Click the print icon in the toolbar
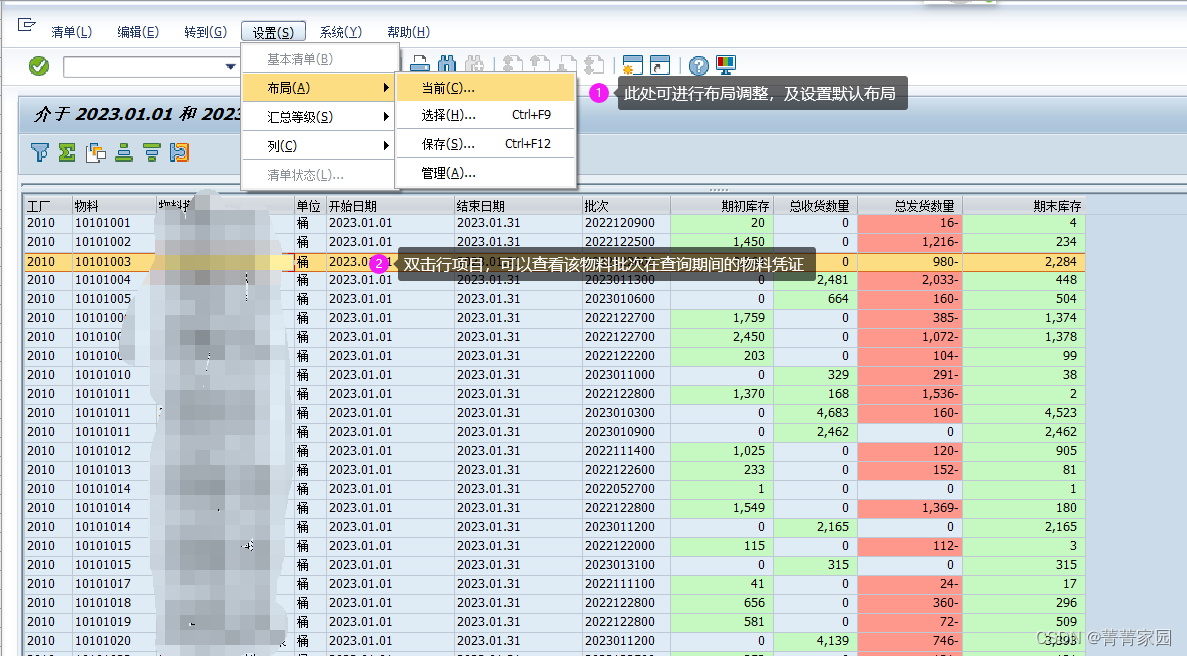 tap(419, 65)
